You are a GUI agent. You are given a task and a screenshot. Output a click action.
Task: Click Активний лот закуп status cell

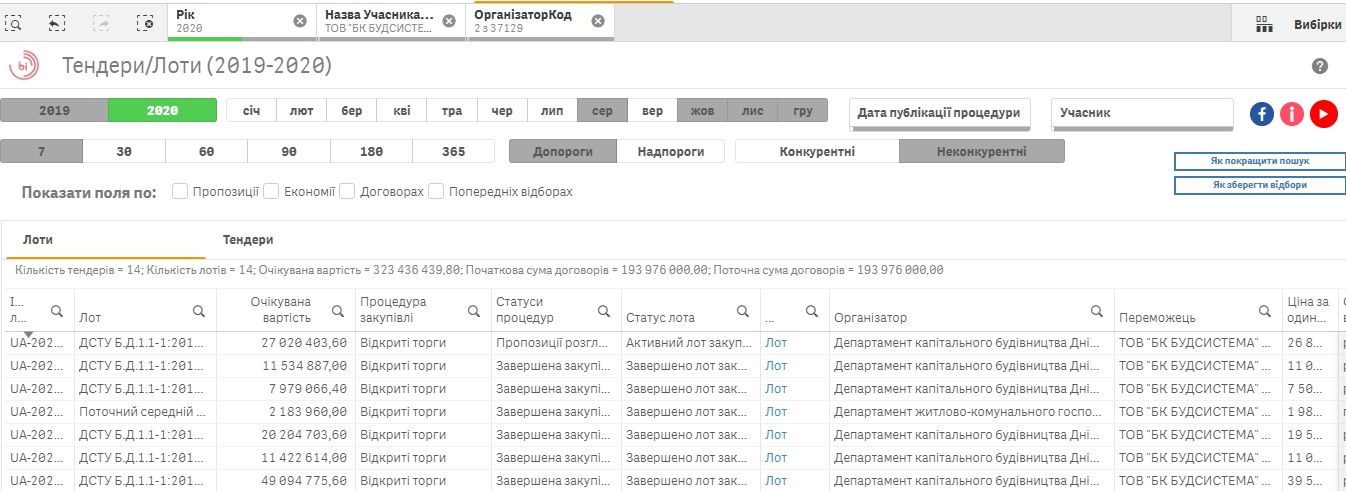[690, 342]
